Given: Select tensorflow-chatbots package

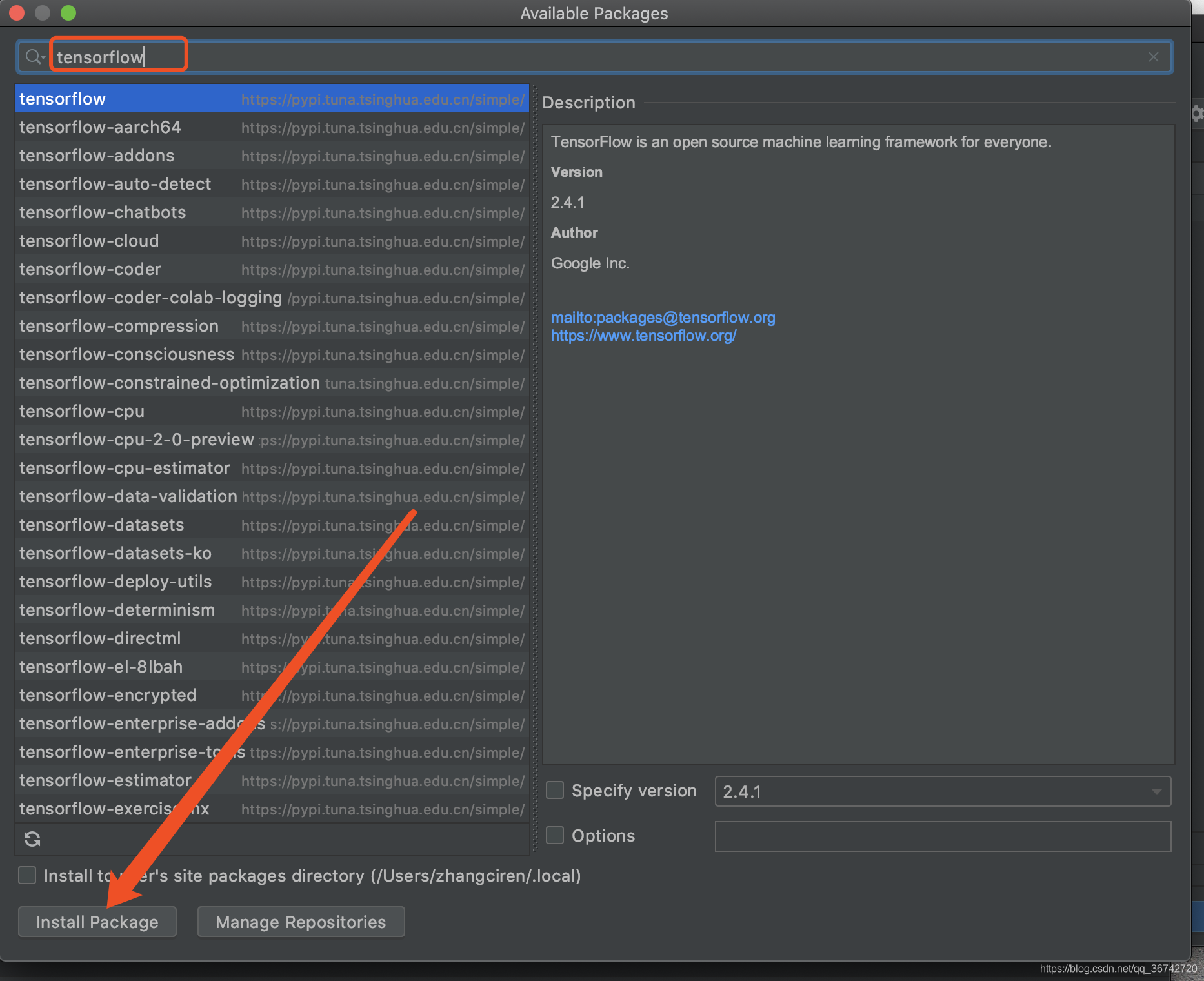Looking at the screenshot, I should 272,212.
